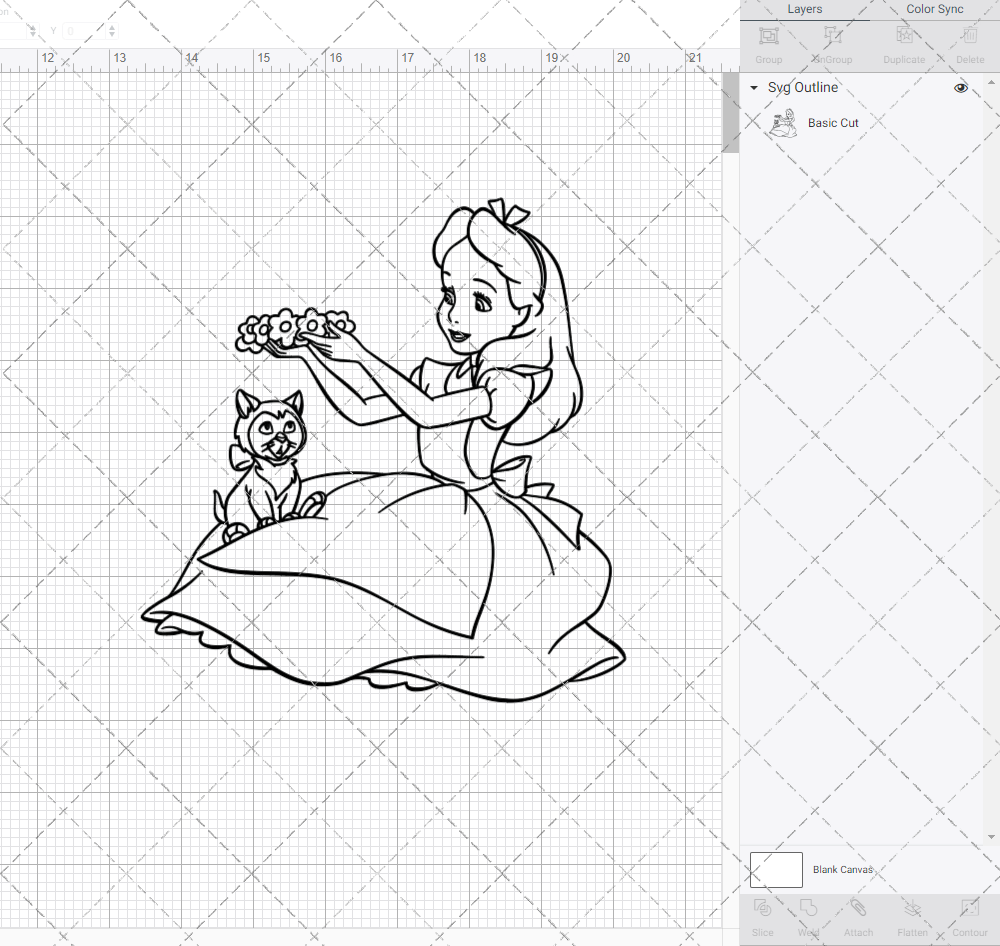Collapse the Svg Outline layer group
This screenshot has height=946, width=1000.
point(753,88)
